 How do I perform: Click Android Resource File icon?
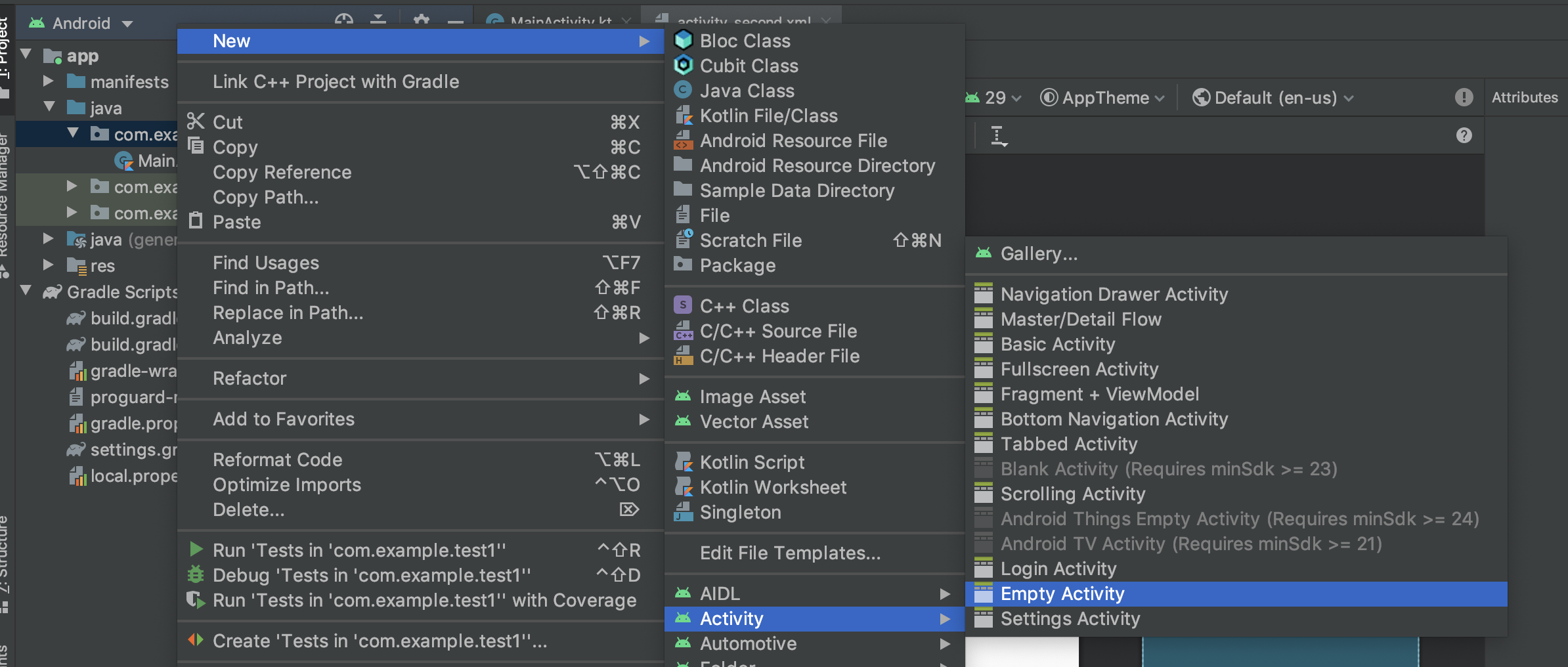tap(684, 140)
